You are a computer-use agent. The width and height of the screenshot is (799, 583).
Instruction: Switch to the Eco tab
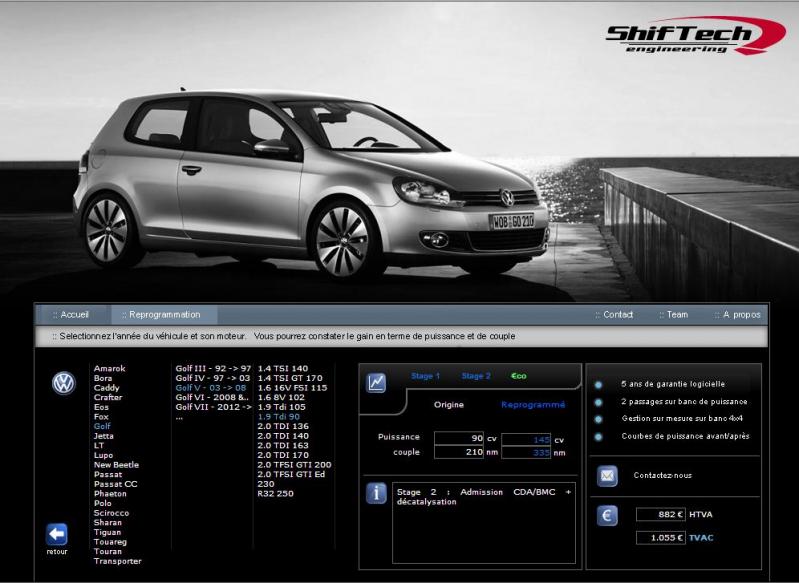pos(519,376)
